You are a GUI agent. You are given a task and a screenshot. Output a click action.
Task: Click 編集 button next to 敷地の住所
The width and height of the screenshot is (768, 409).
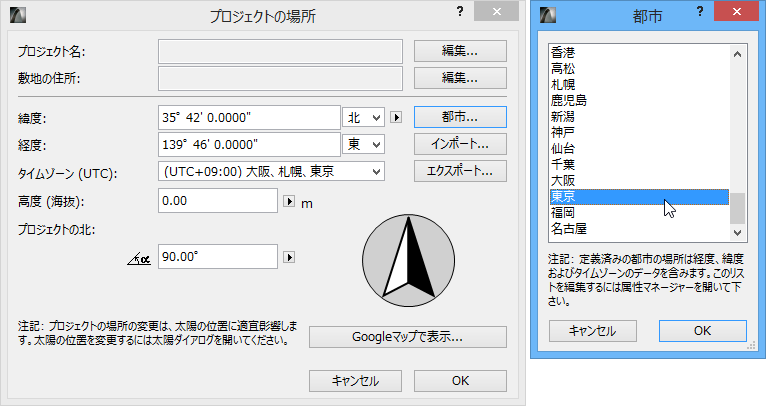coord(460,78)
